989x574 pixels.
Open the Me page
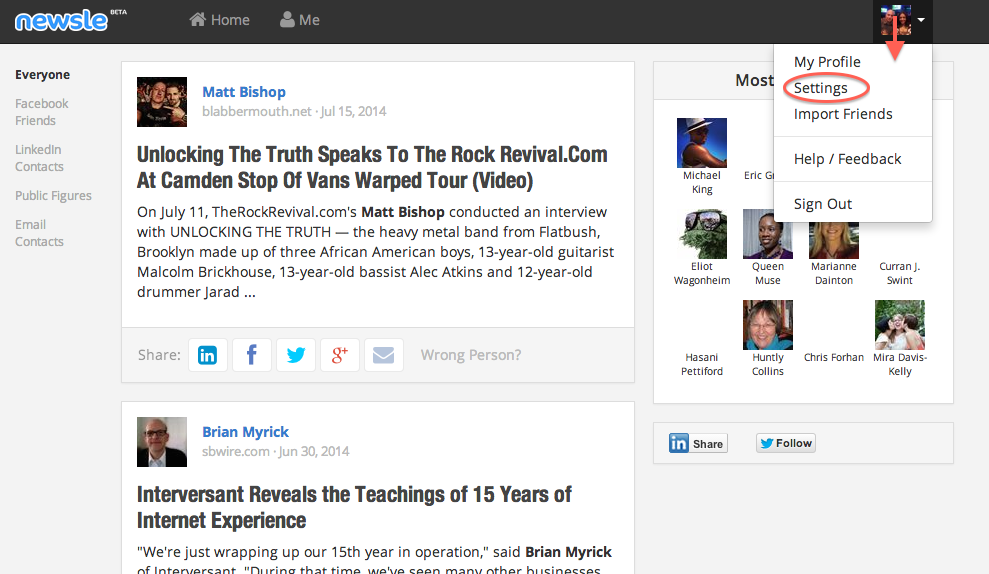300,20
